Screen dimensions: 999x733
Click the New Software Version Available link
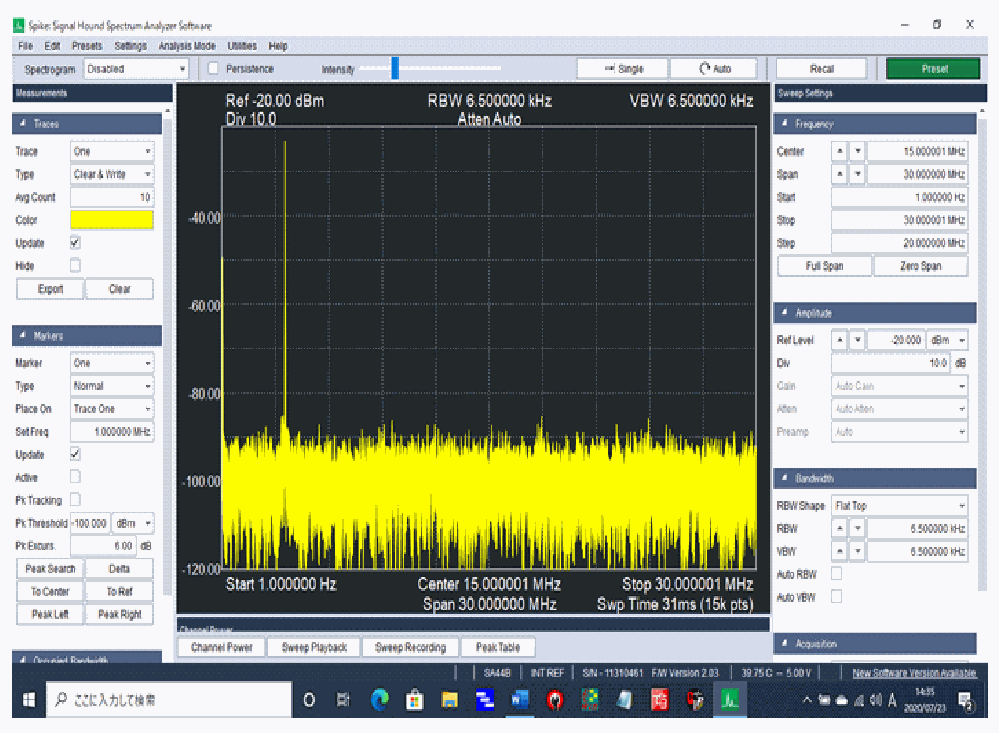click(916, 672)
